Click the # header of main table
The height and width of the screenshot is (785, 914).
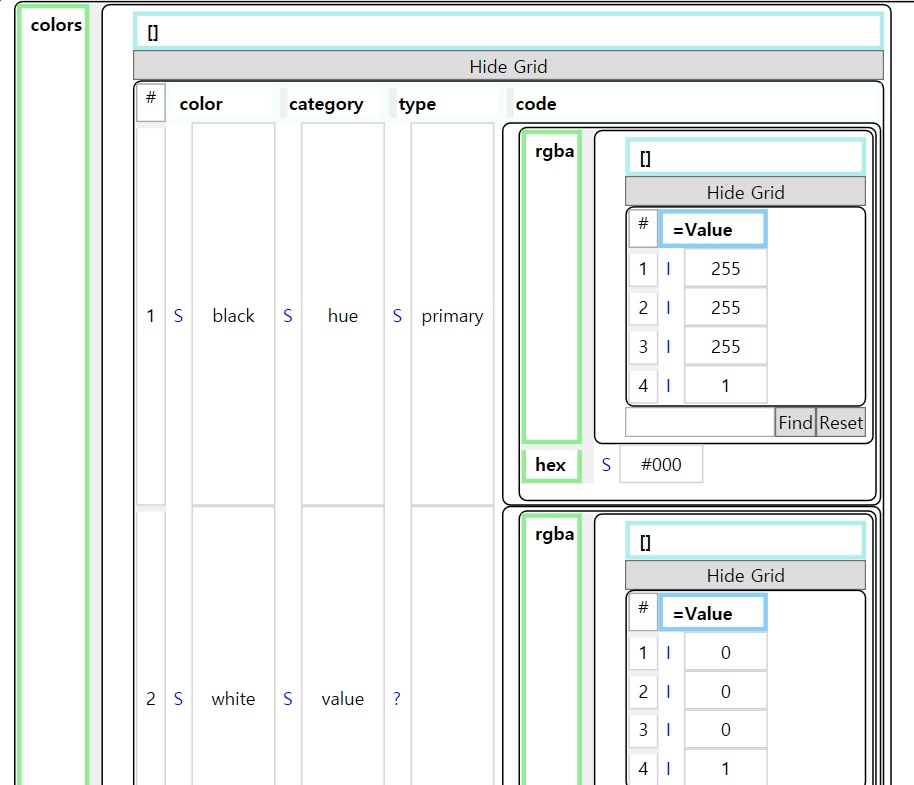[151, 103]
